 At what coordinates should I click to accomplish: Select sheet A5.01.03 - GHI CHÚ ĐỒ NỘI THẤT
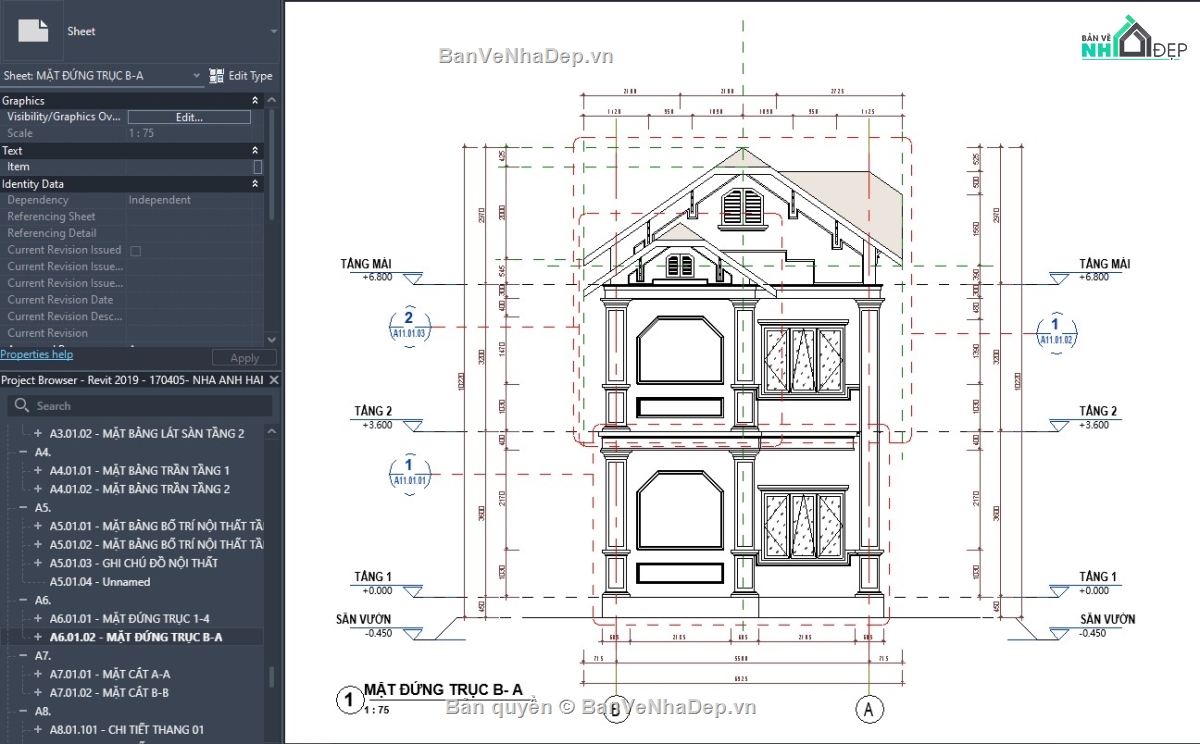(x=134, y=563)
